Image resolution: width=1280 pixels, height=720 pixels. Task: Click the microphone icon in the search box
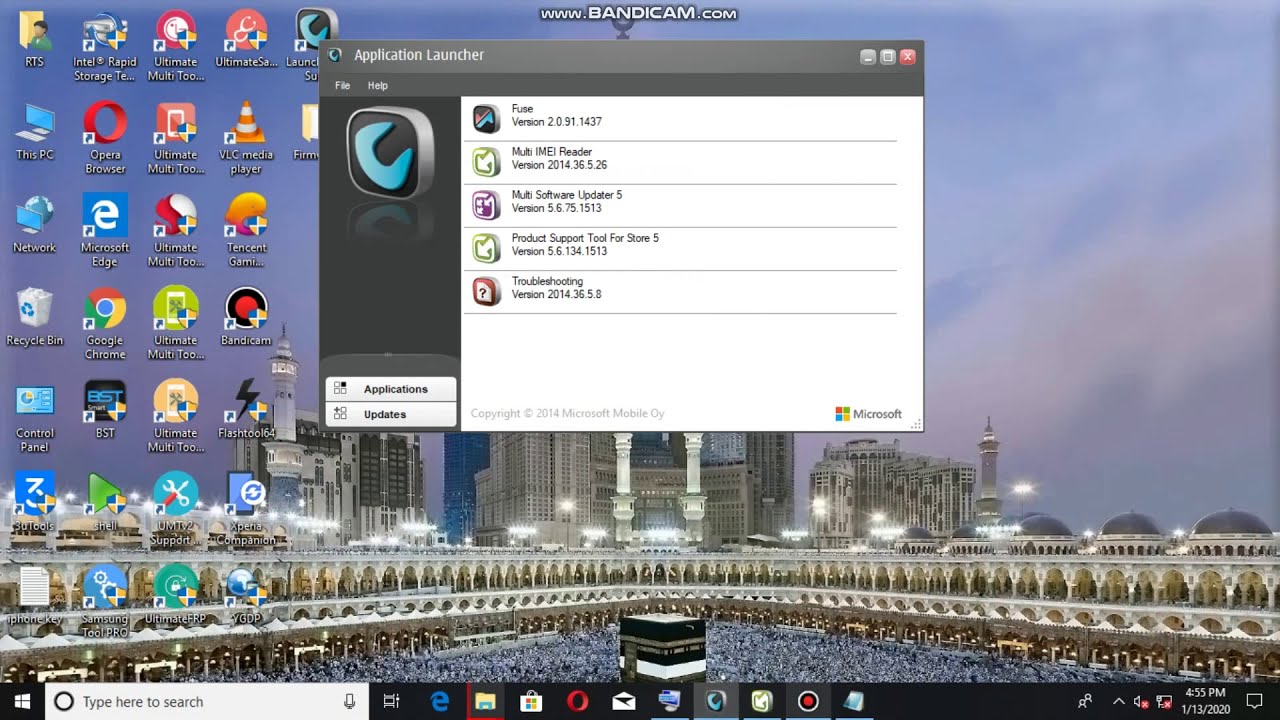[349, 702]
